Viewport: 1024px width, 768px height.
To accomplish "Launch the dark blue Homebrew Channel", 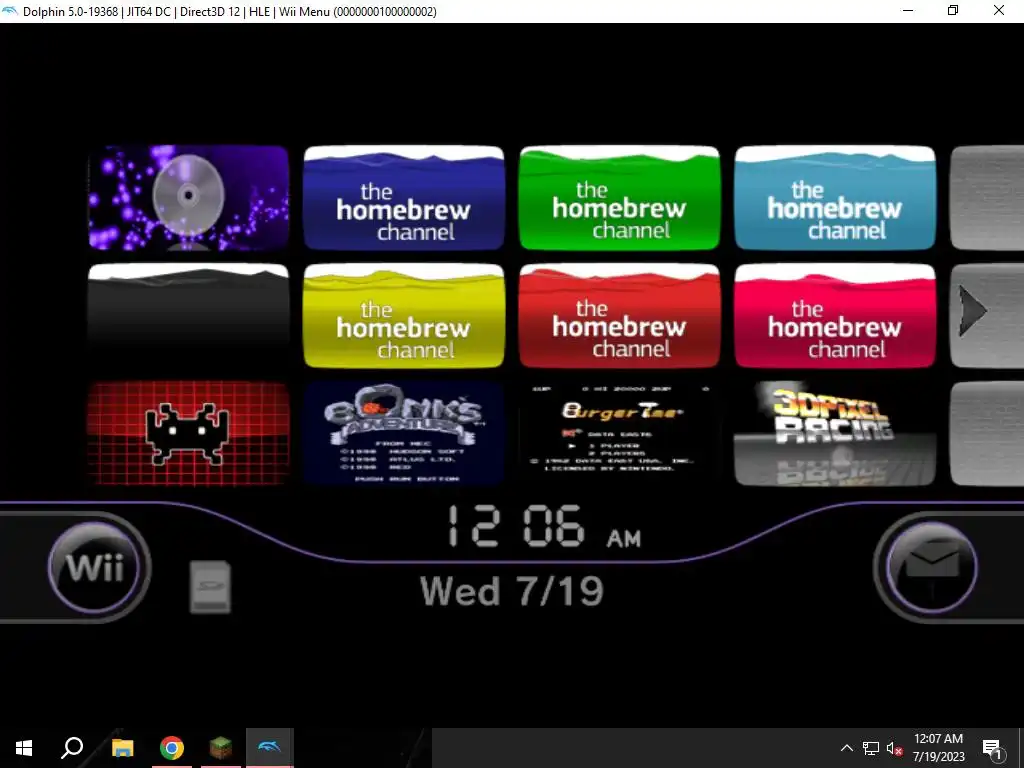I will (404, 198).
